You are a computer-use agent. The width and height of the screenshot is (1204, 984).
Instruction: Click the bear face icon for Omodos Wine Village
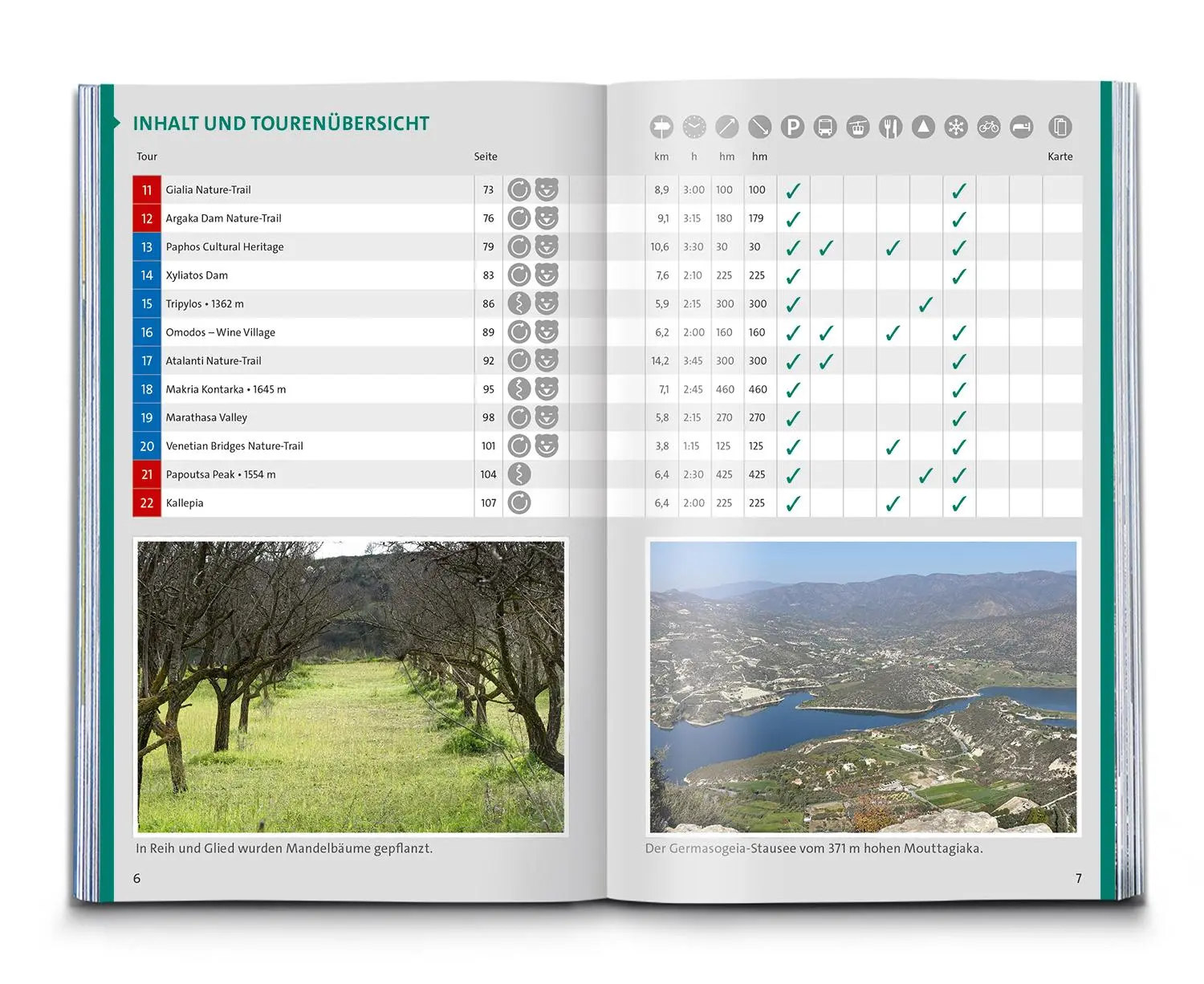(x=547, y=332)
